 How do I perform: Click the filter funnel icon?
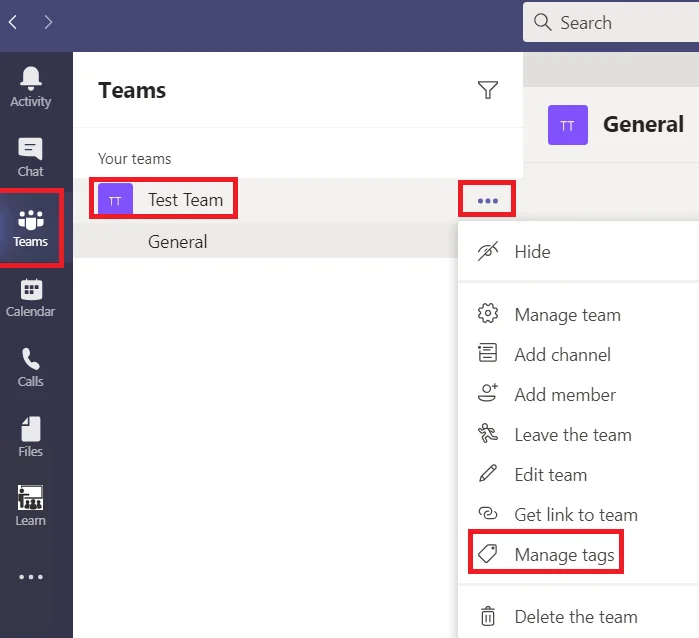tap(488, 90)
